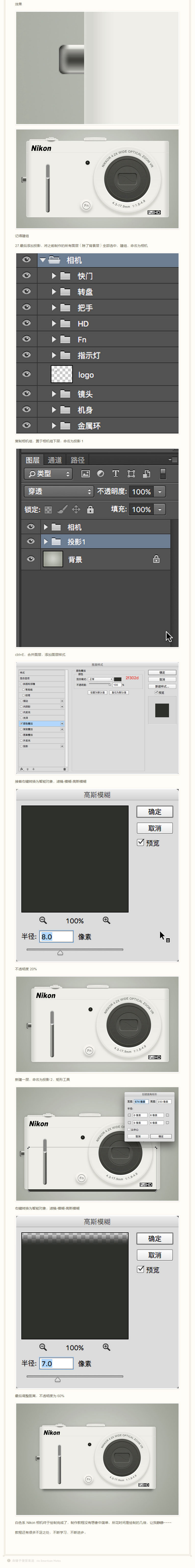Toggle visibility of the 机身 group

[x=26, y=410]
